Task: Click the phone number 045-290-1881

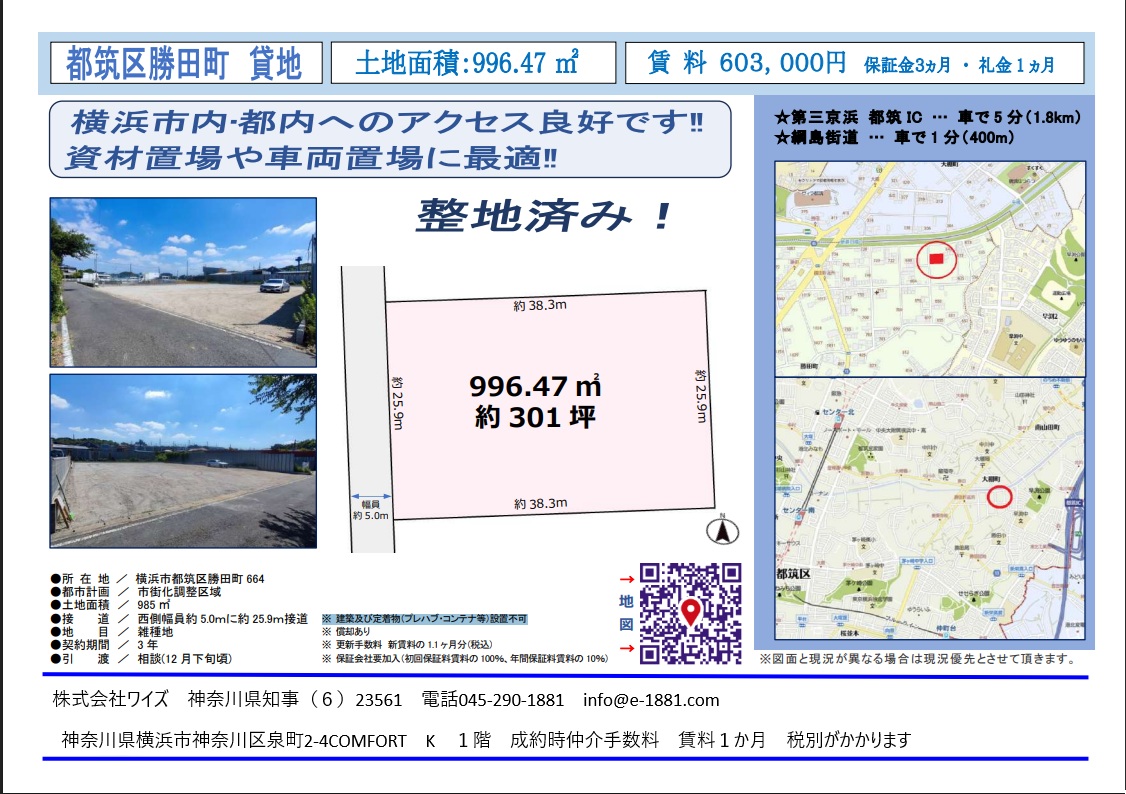Action: [493, 700]
